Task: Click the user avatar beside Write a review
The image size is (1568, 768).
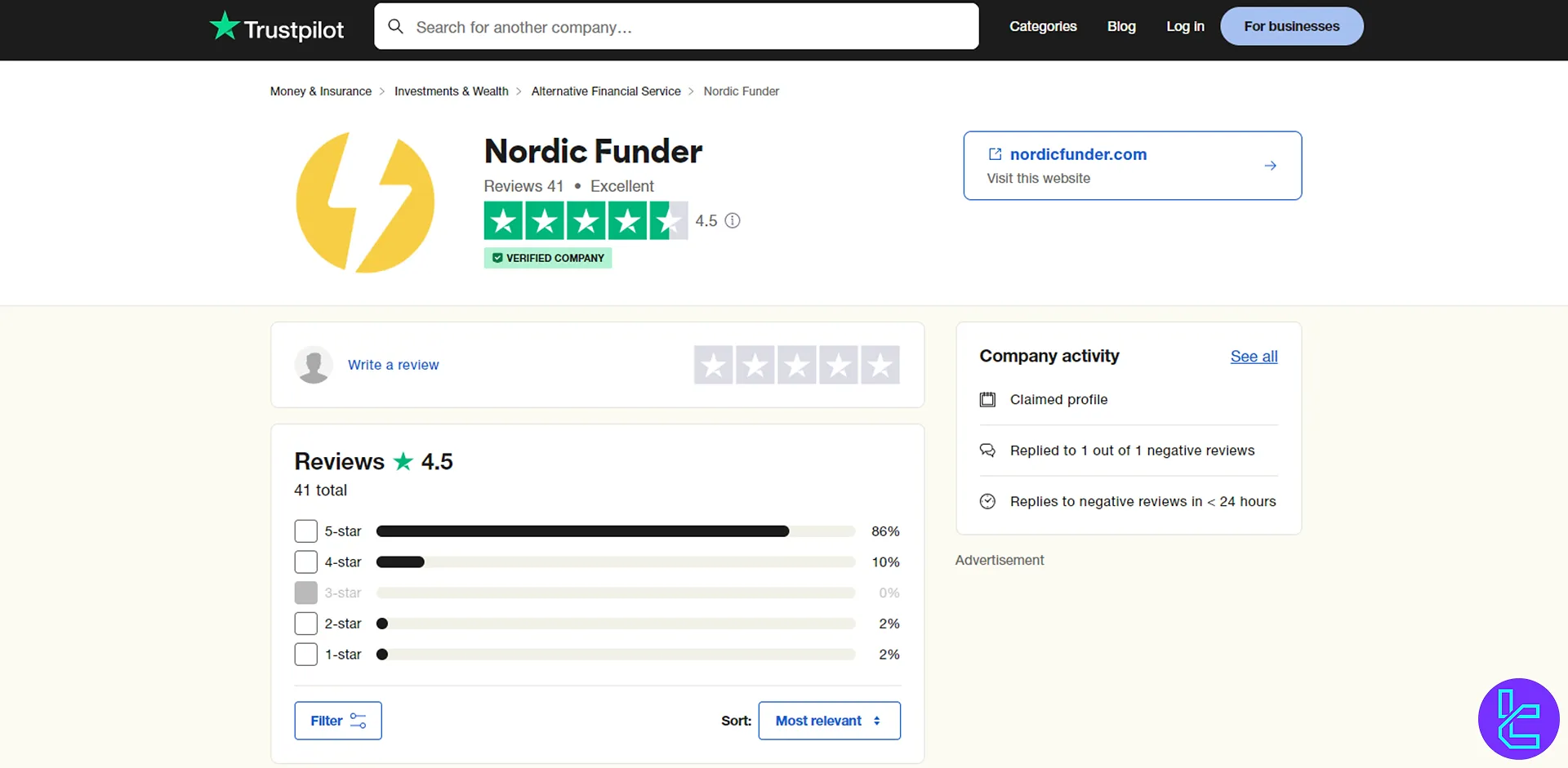Action: (x=313, y=365)
